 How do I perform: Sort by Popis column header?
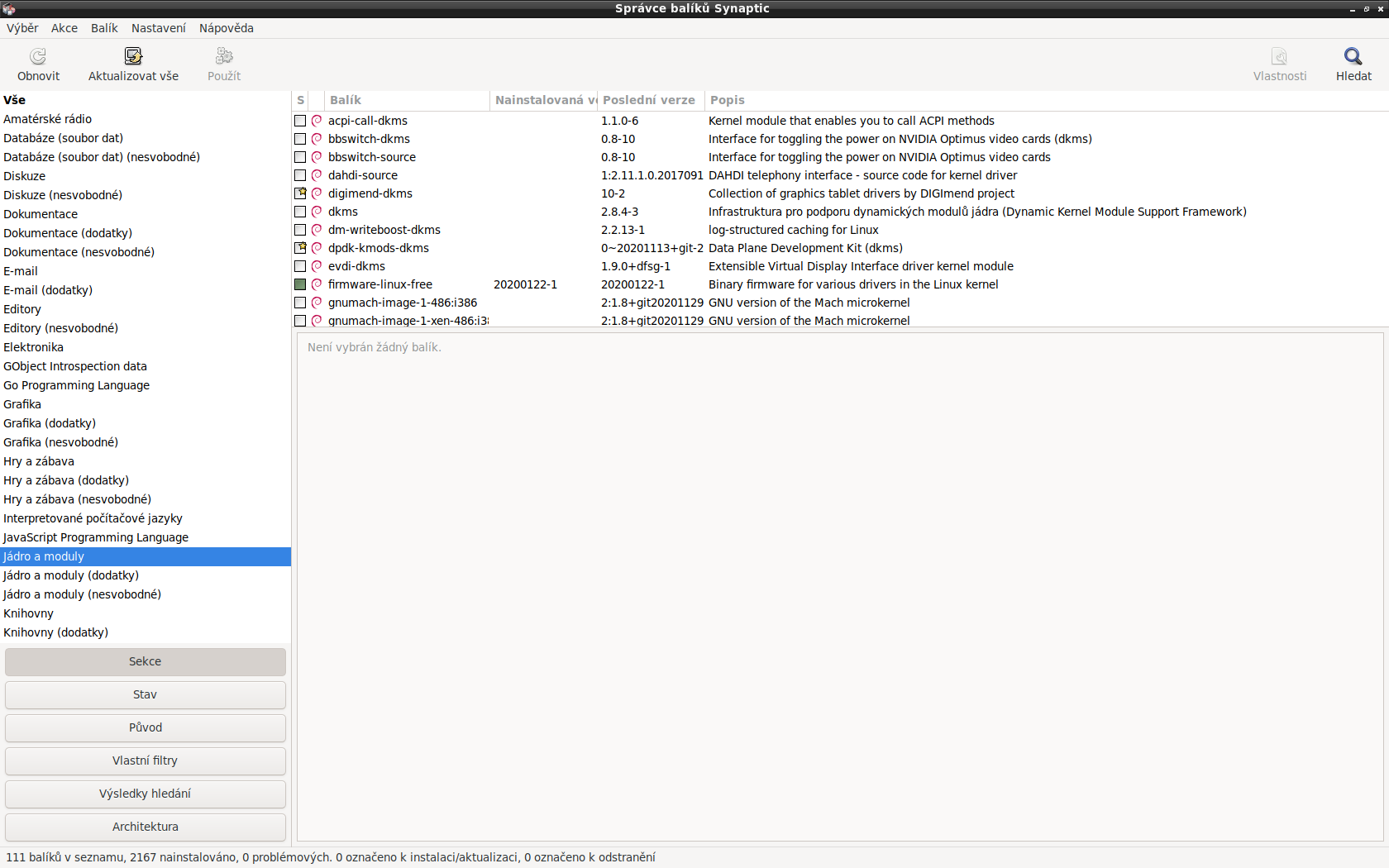click(1047, 100)
